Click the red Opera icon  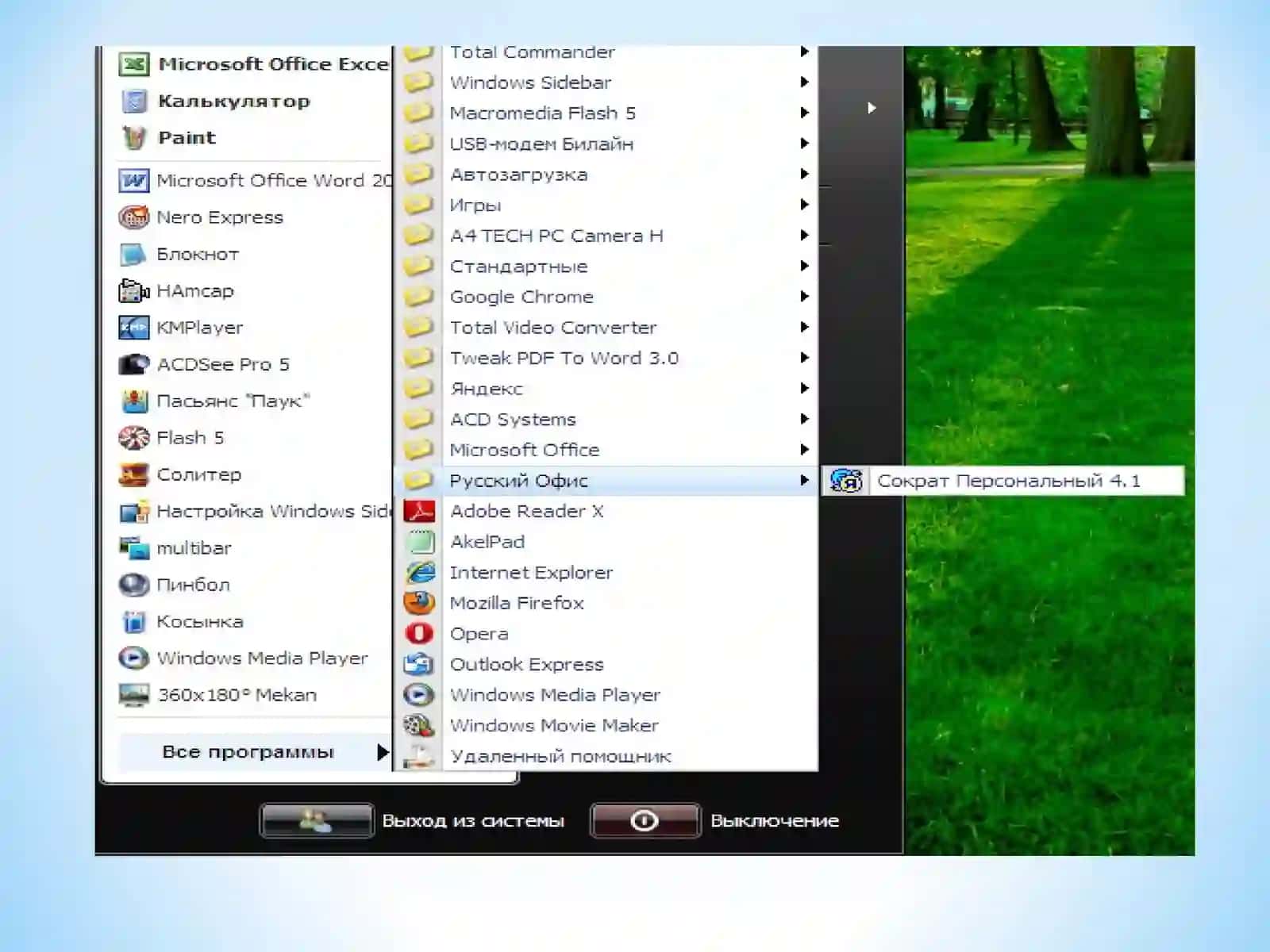pyautogui.click(x=419, y=633)
